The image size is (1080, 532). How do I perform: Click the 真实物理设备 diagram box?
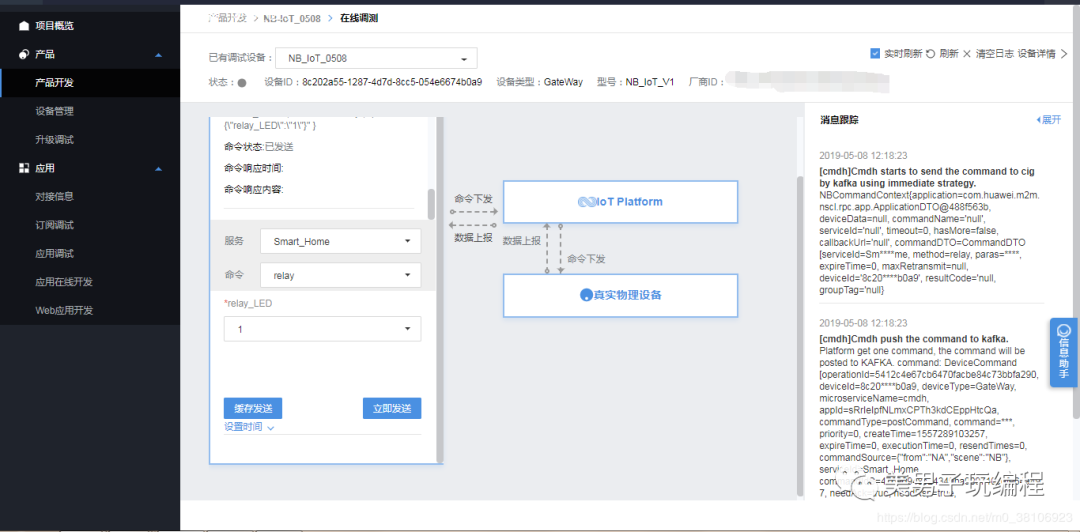coord(621,295)
